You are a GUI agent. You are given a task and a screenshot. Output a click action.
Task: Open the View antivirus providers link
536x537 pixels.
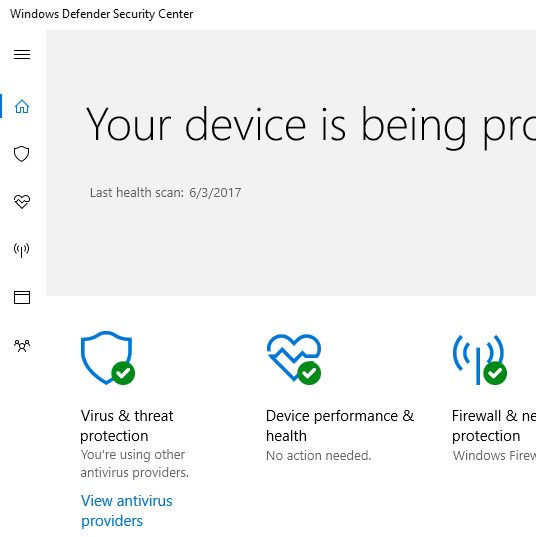tap(126, 511)
